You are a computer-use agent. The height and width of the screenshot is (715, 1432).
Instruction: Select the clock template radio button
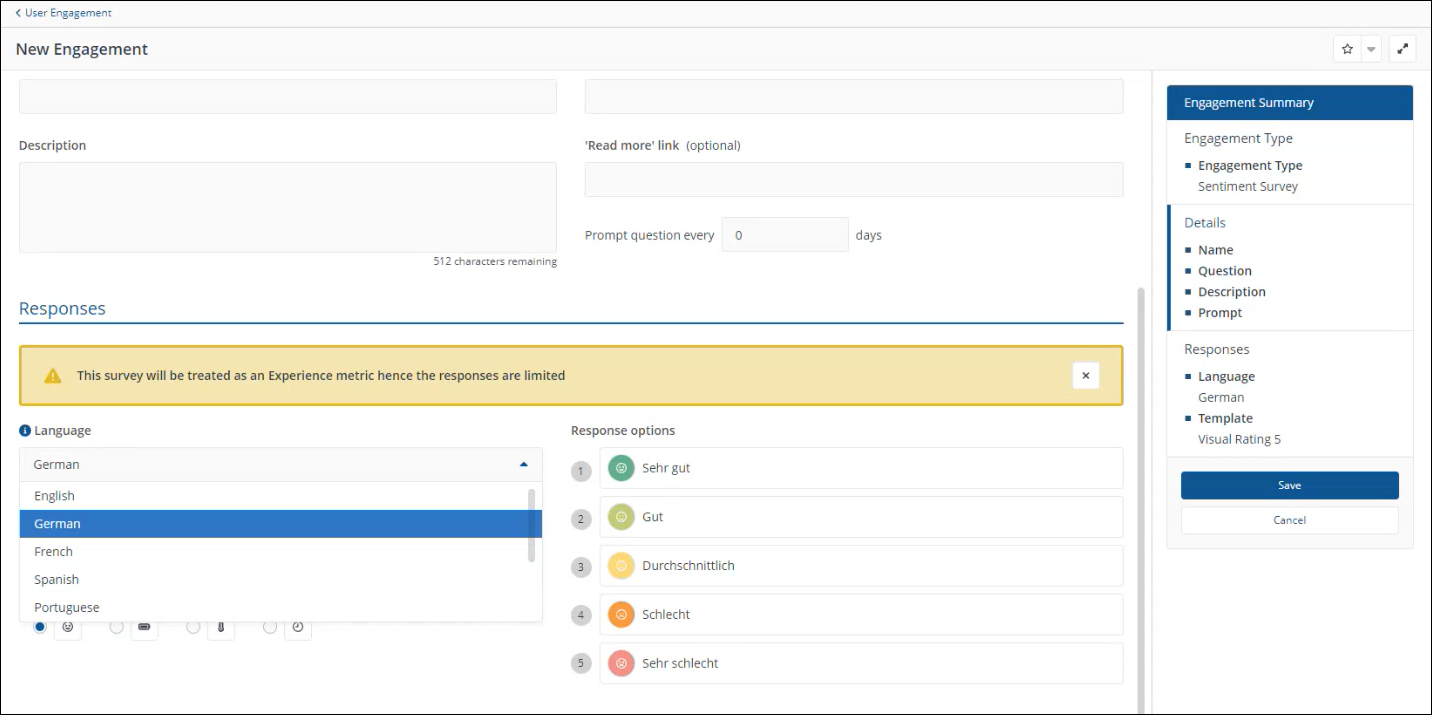(x=270, y=627)
